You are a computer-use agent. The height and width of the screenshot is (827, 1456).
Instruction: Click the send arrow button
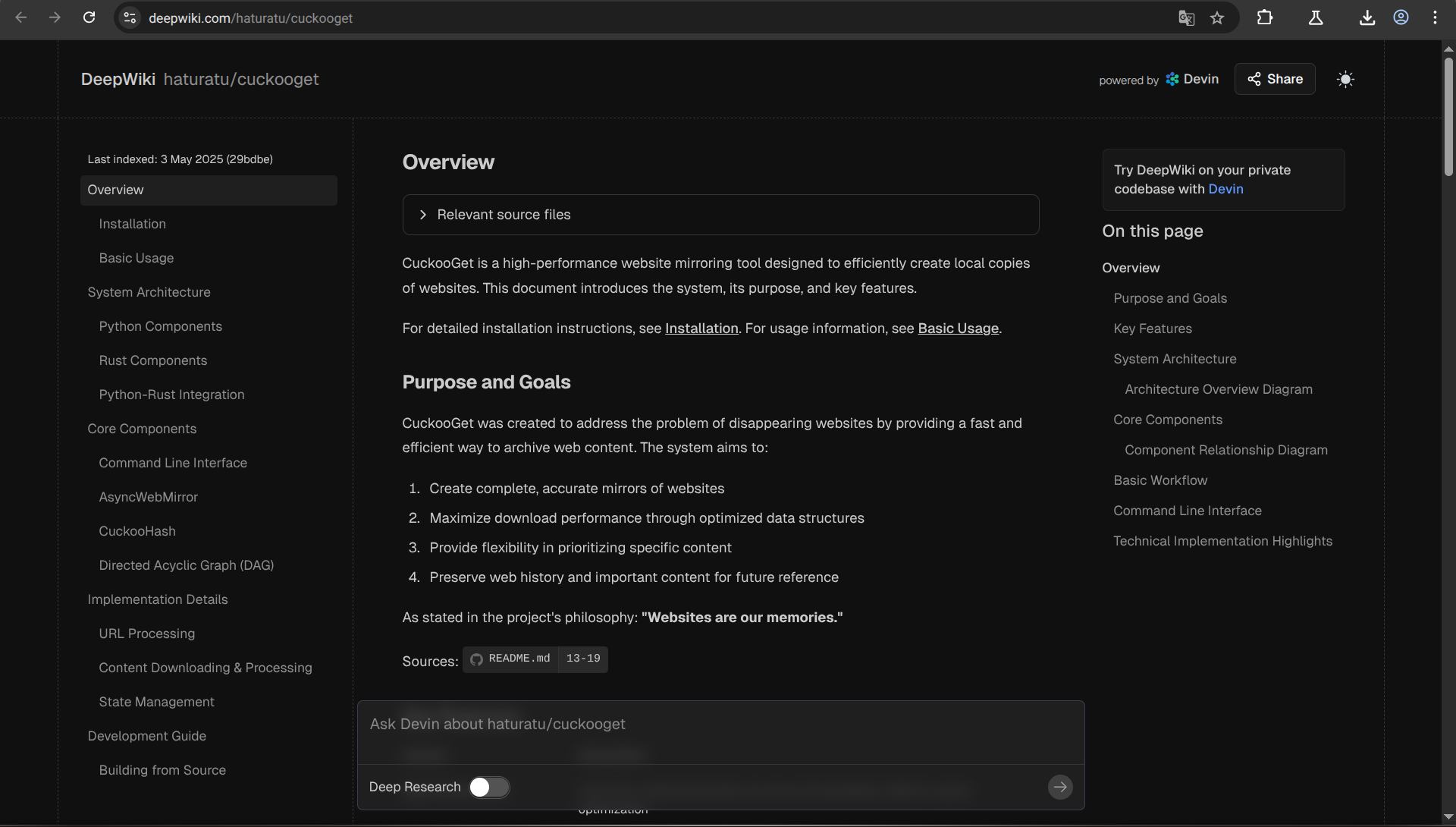point(1059,787)
